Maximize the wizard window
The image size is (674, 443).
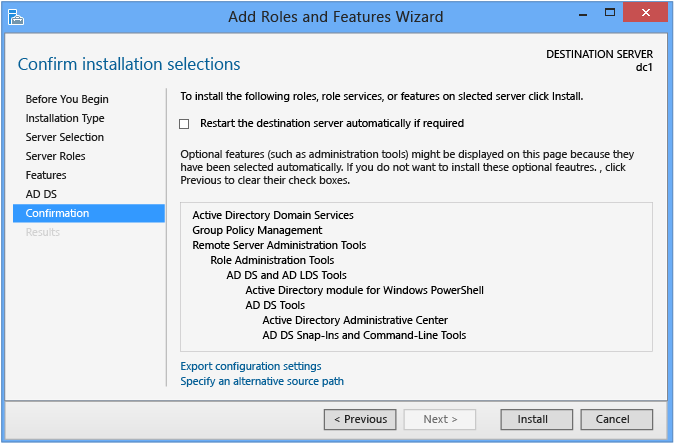pyautogui.click(x=610, y=13)
